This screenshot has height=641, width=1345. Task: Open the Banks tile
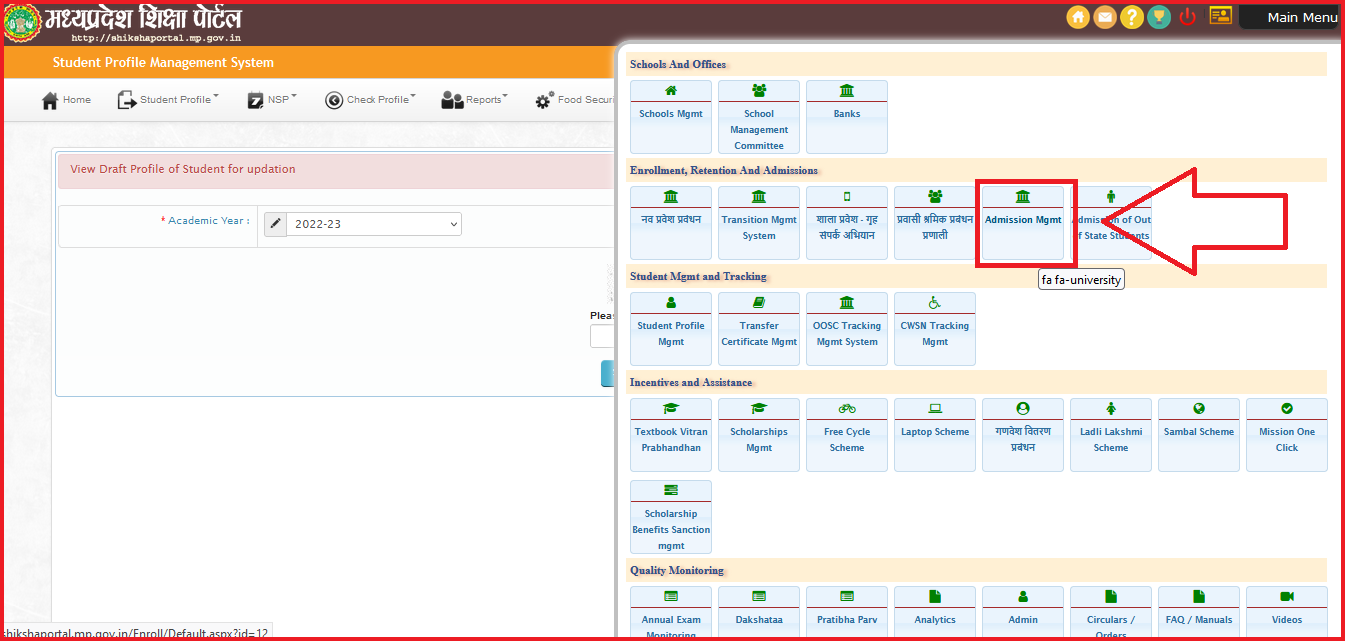pyautogui.click(x=847, y=116)
